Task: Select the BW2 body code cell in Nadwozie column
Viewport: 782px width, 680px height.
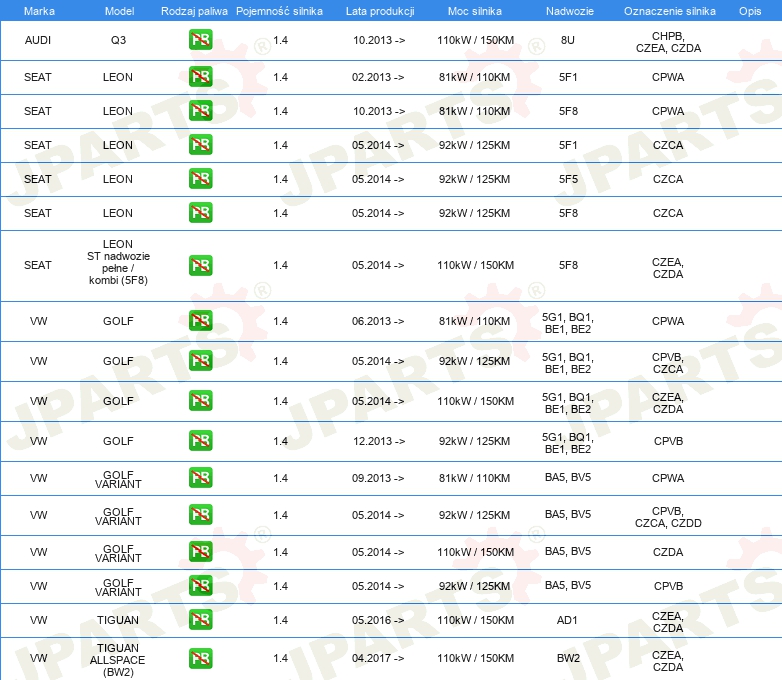Action: click(x=568, y=658)
